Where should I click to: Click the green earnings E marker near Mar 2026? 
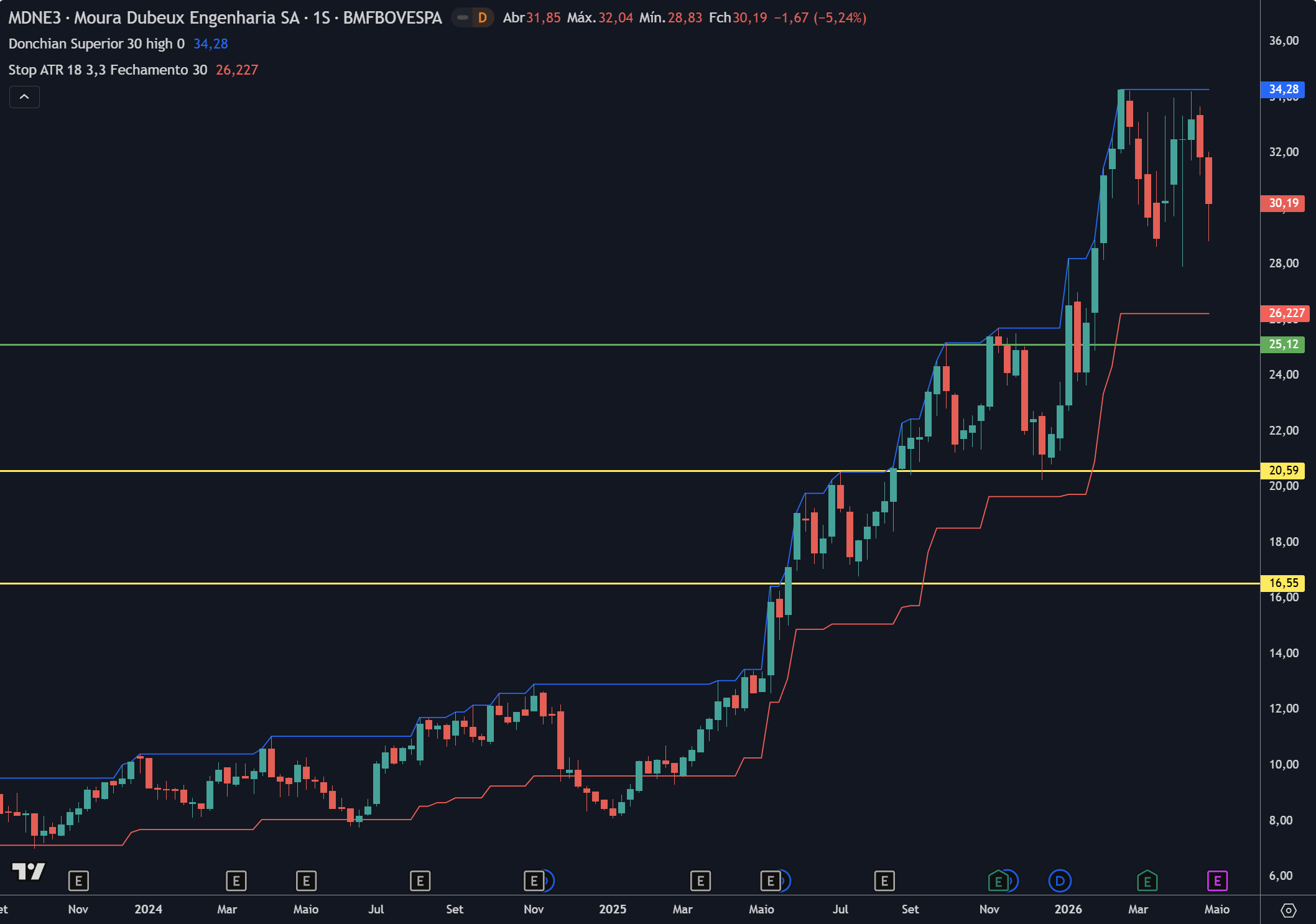tap(1147, 880)
